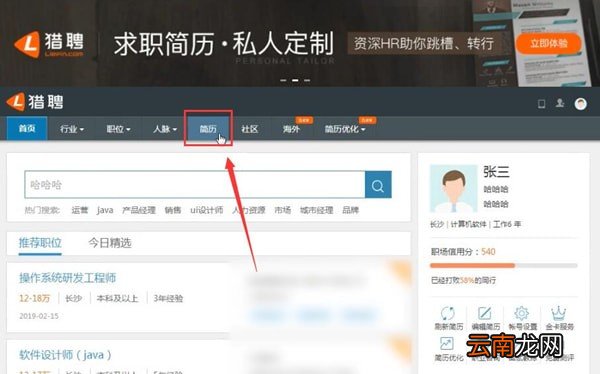The image size is (600, 374).
Task: Click the 本科及以上 requirement text
Action: click(117, 298)
